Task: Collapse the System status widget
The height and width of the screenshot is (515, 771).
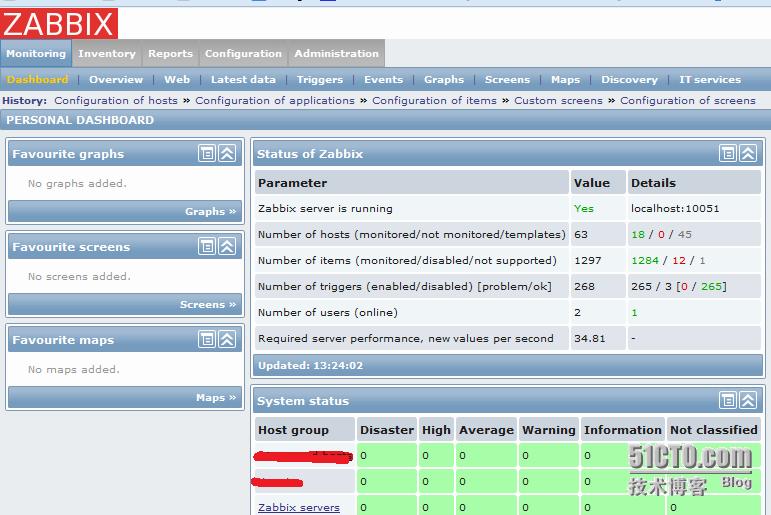Action: [748, 400]
